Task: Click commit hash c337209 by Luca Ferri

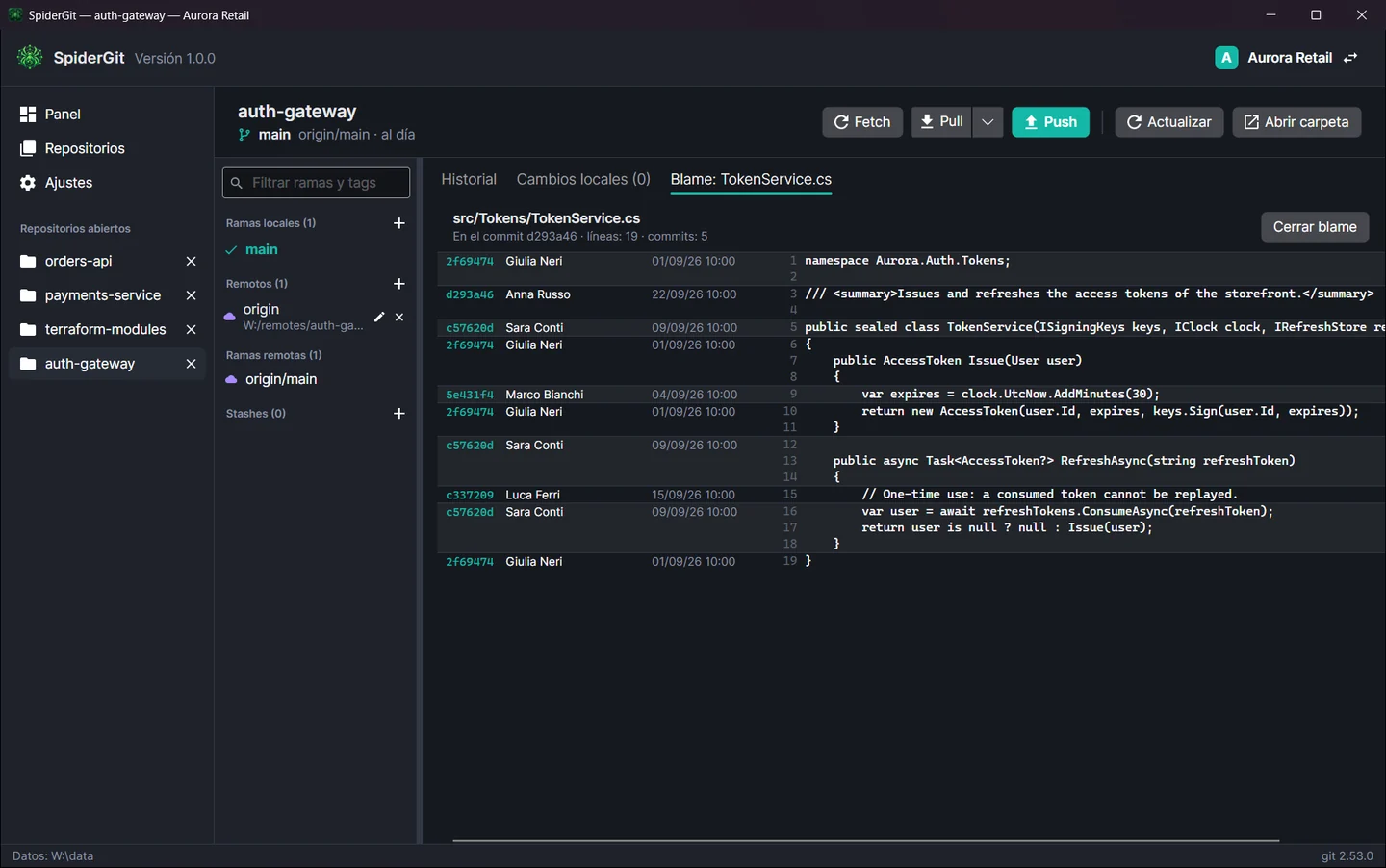Action: [x=470, y=495]
